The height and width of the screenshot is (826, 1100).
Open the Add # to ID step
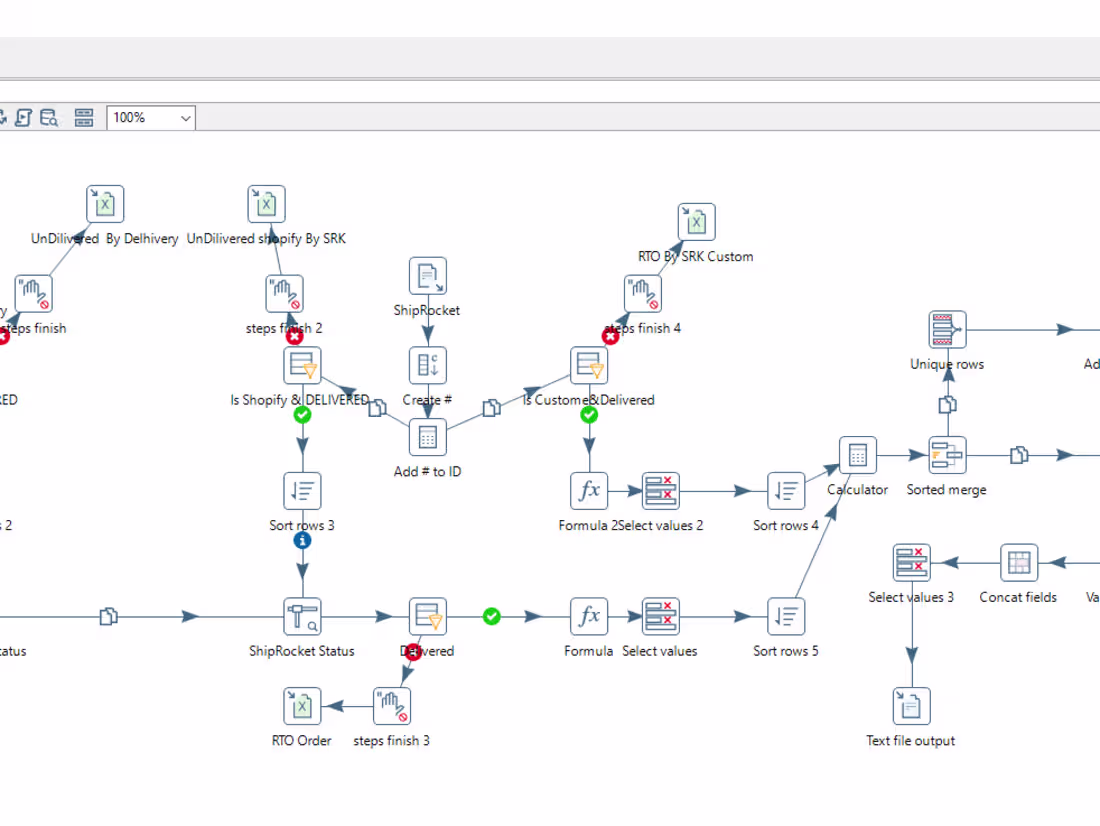(x=427, y=437)
